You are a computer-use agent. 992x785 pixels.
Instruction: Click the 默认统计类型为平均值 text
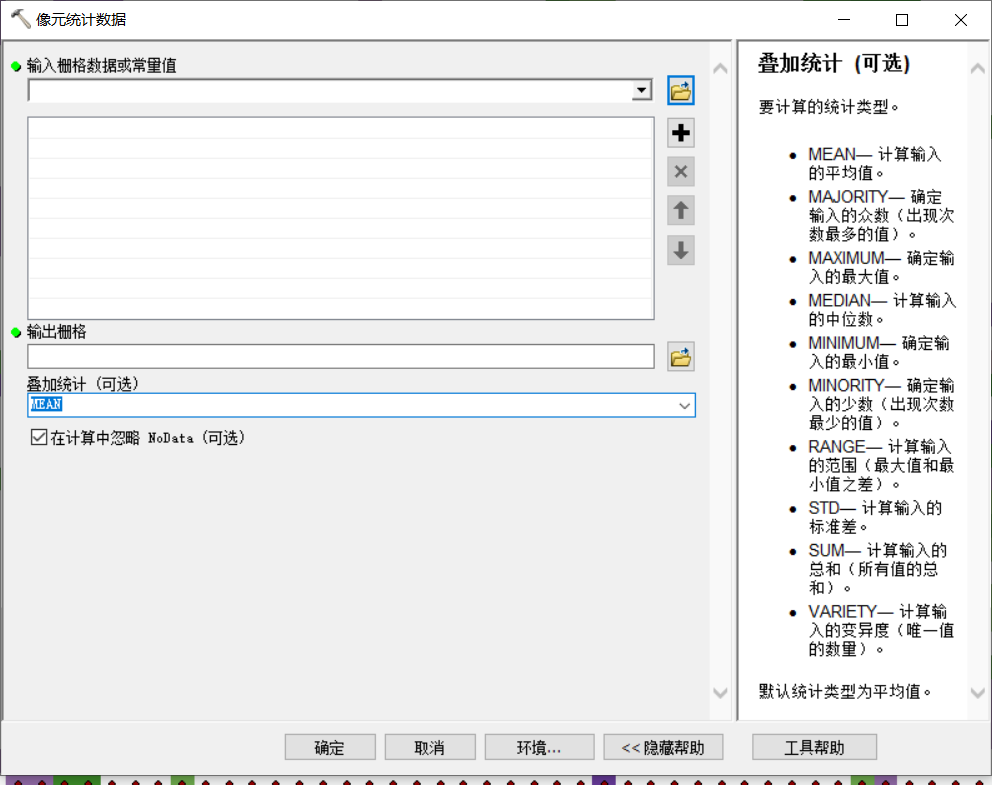(845, 691)
